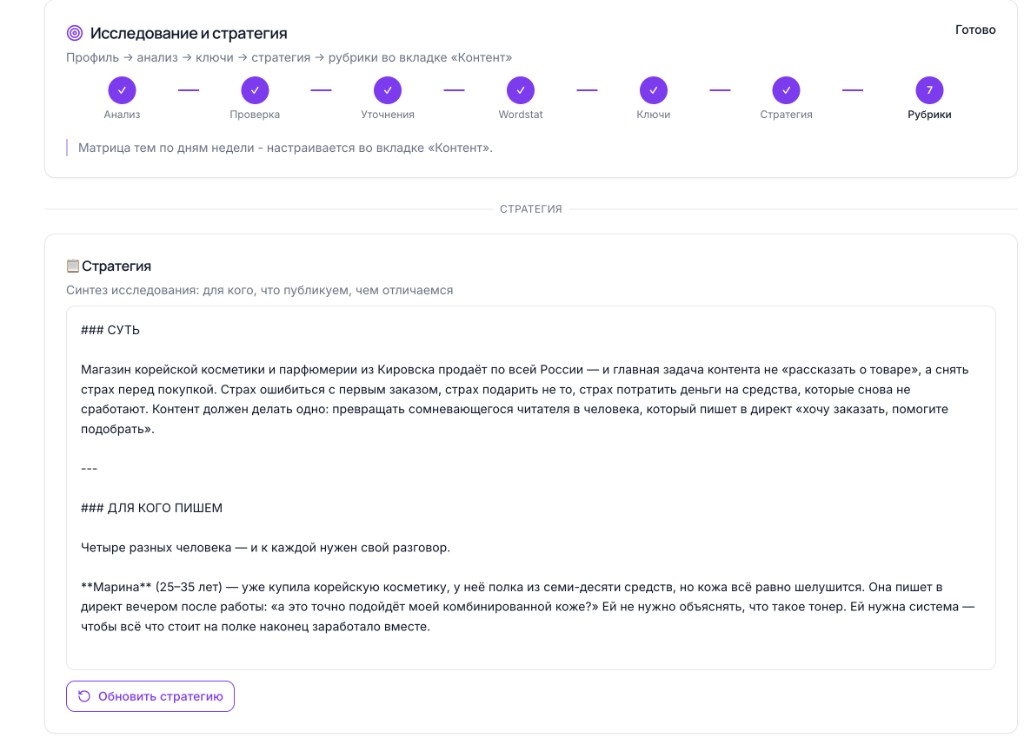
Task: Select the Wordstat step label
Action: coord(520,114)
